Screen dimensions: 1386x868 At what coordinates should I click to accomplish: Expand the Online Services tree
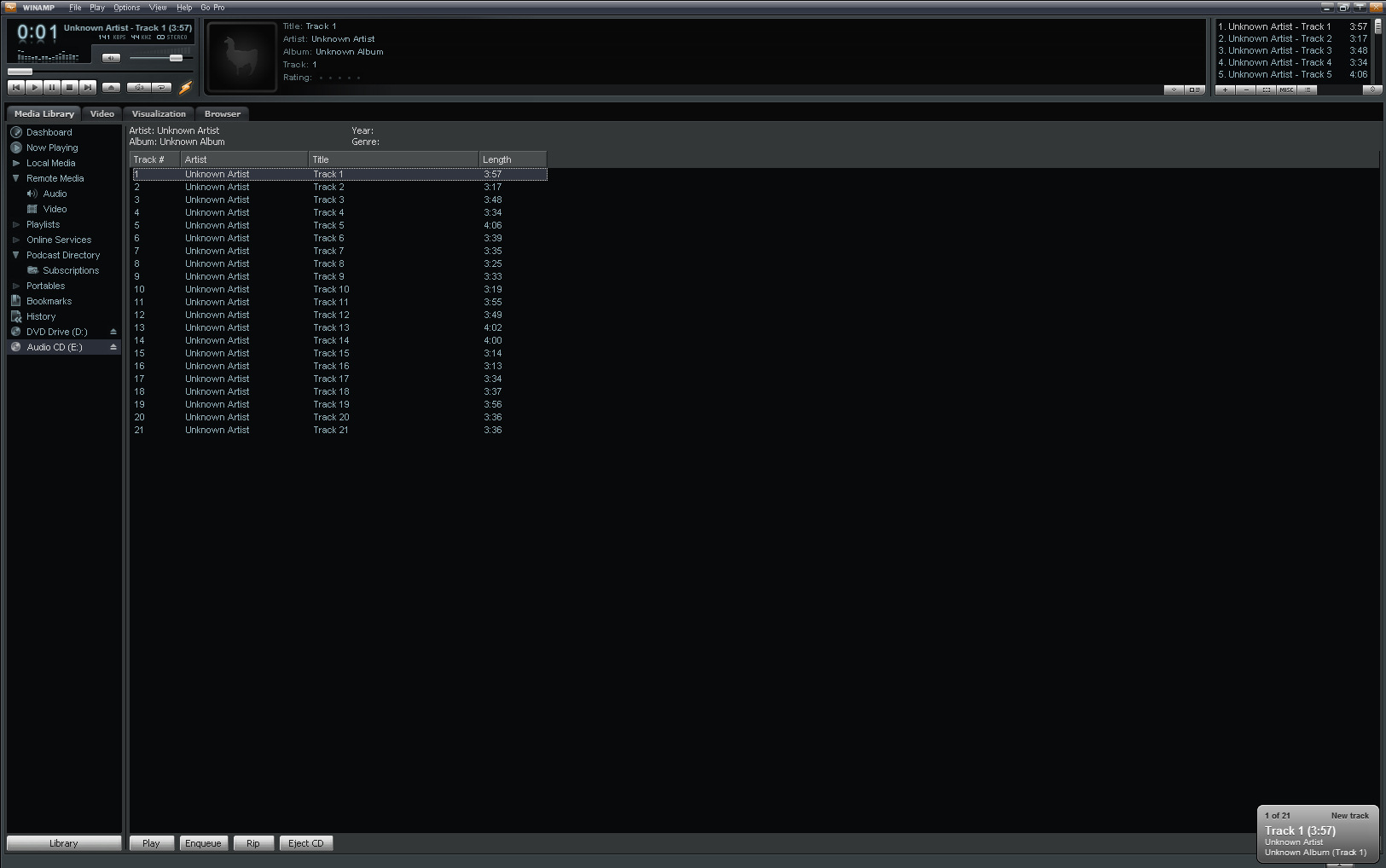(16, 240)
